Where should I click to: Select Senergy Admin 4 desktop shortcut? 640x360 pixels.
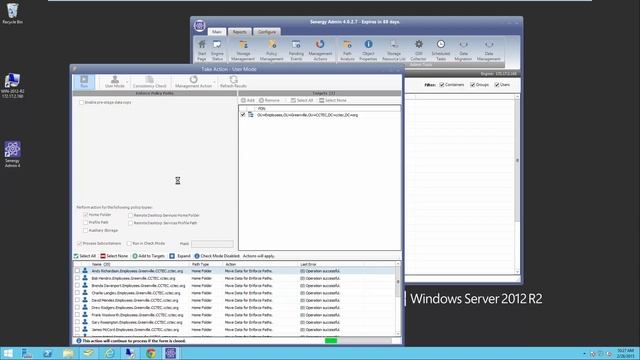click(12, 154)
